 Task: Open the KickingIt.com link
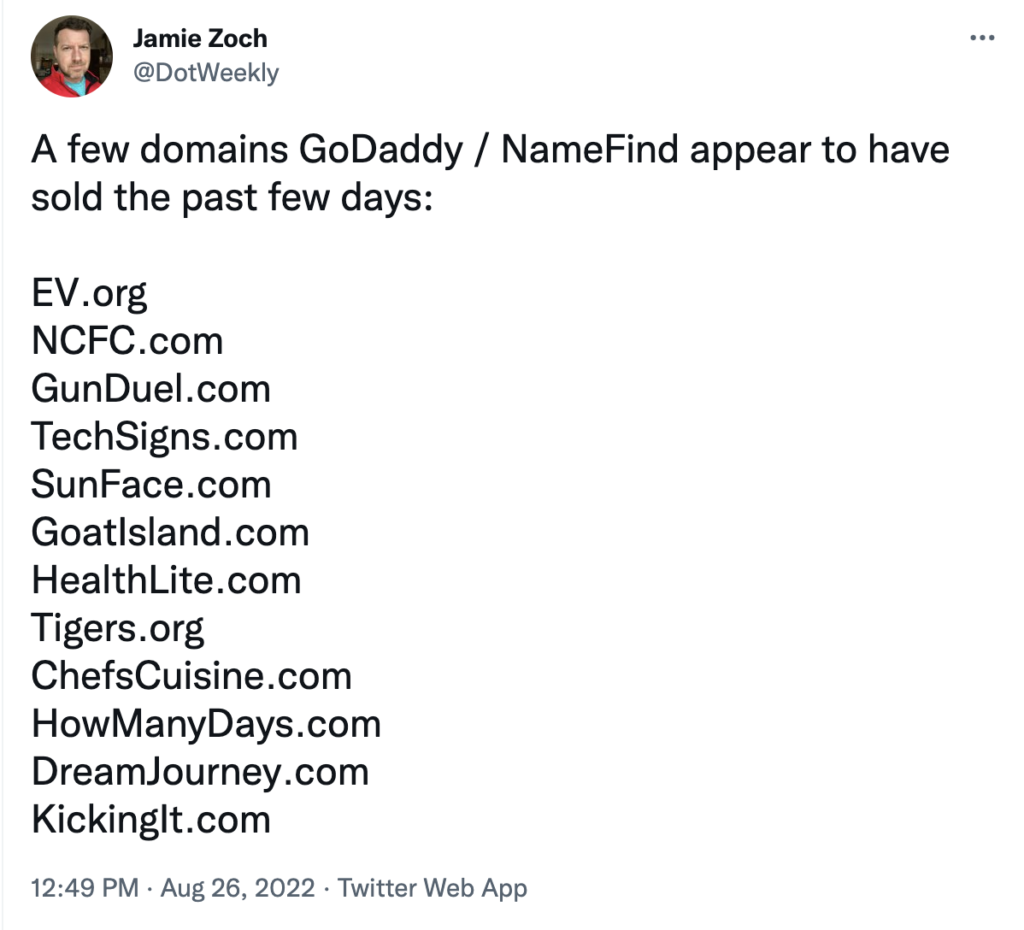click(x=151, y=819)
